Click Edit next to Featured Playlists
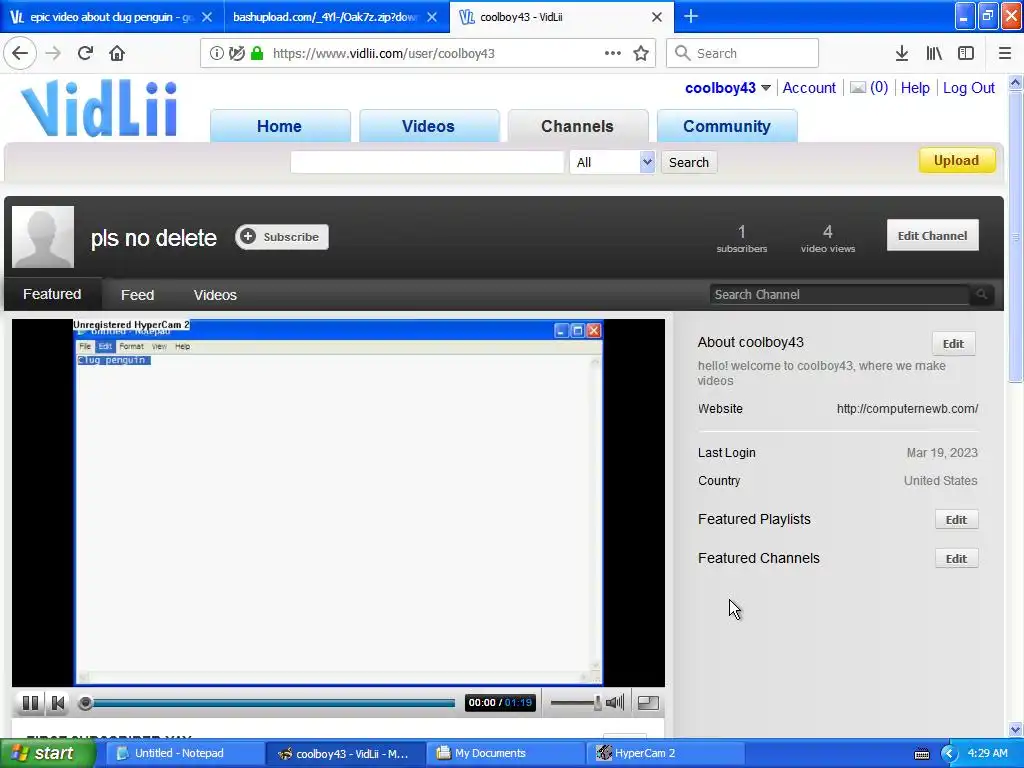This screenshot has width=1024, height=768. click(x=956, y=519)
